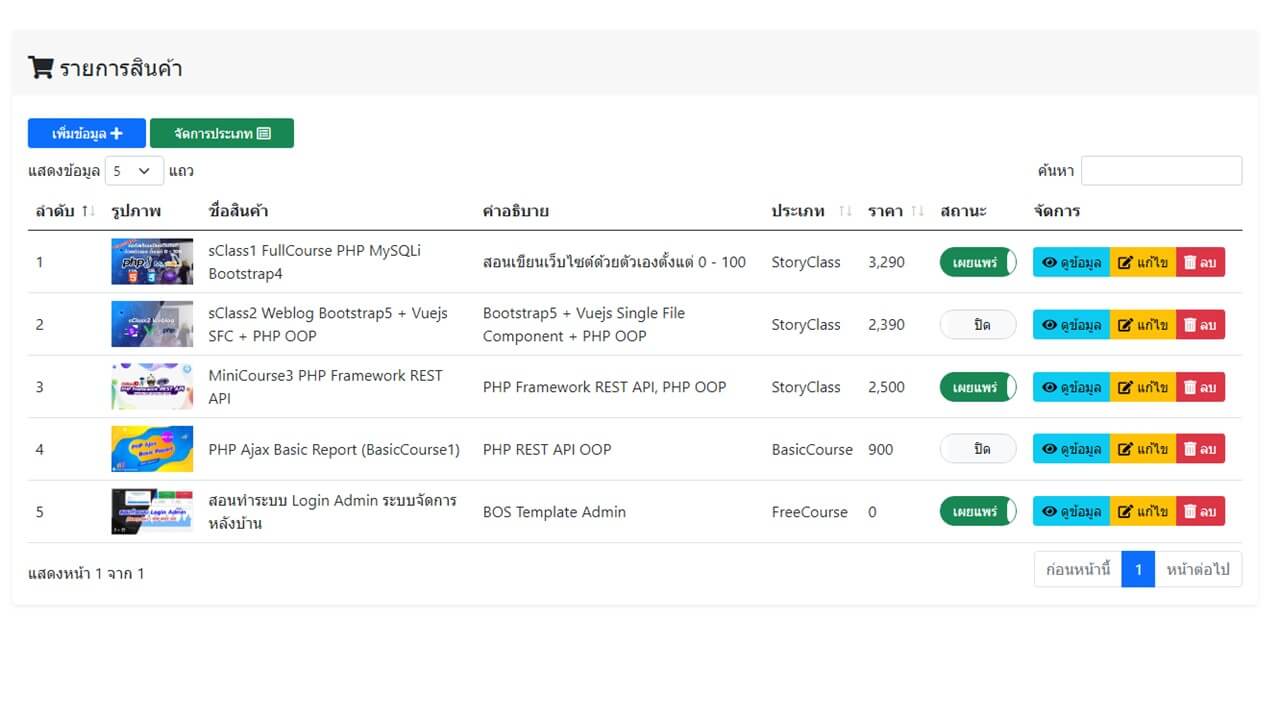Go to next page with หน้าต่อไป

click(x=1198, y=569)
